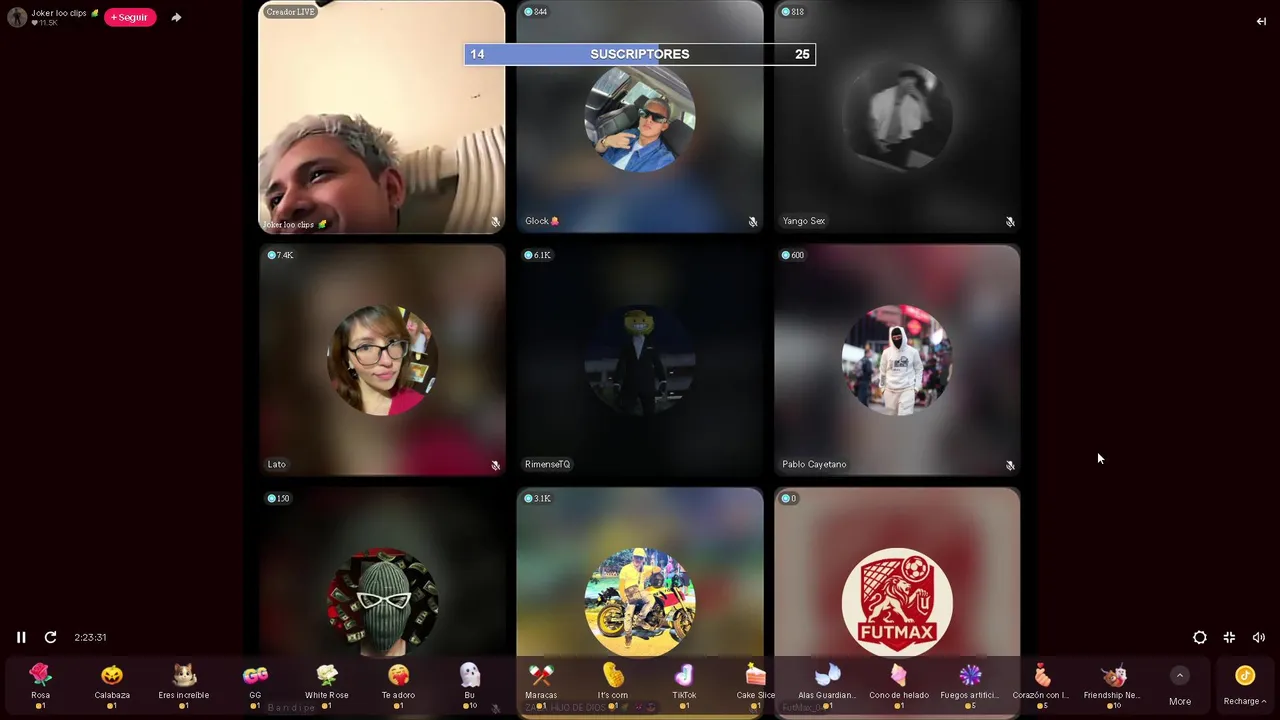The image size is (1280, 720).
Task: Open the yellow motorcycle guest avatar
Action: pyautogui.click(x=640, y=603)
